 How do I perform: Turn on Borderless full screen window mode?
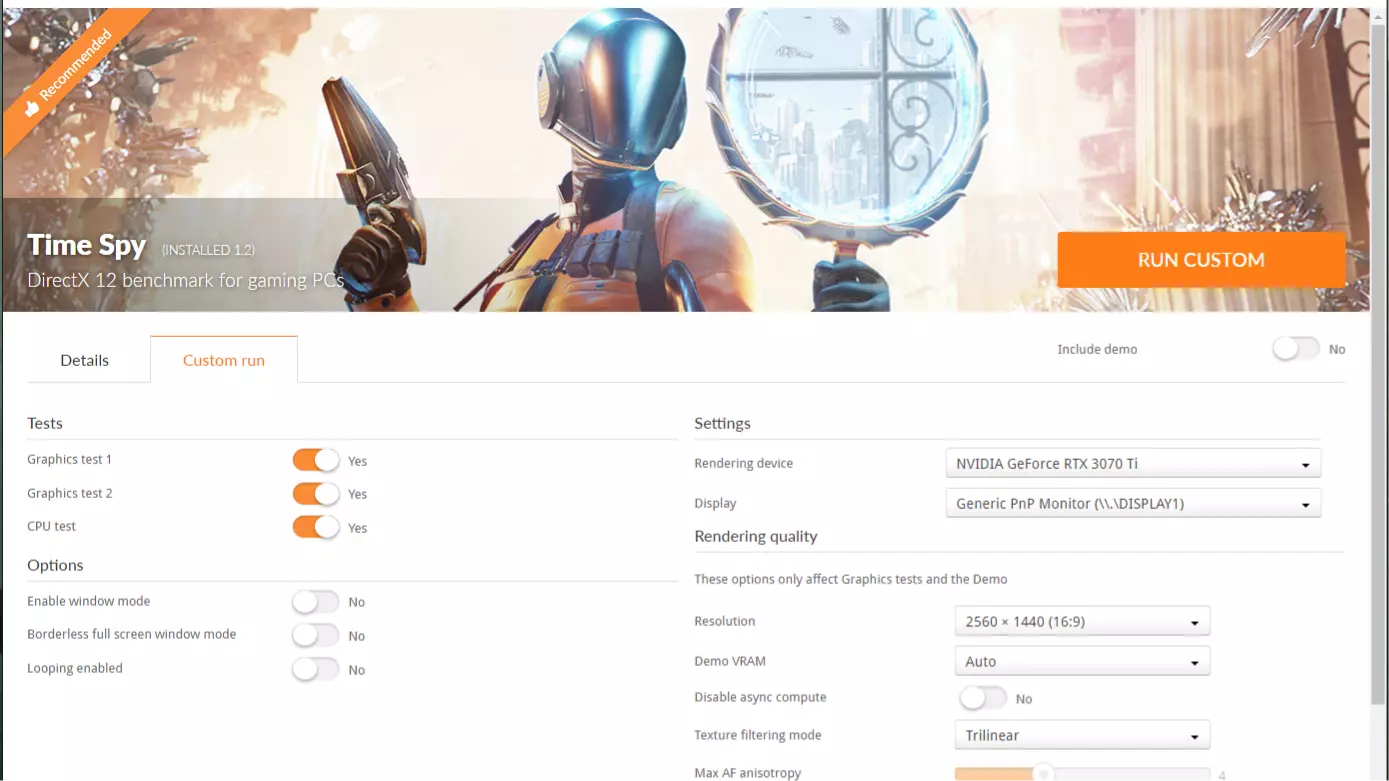(x=316, y=635)
